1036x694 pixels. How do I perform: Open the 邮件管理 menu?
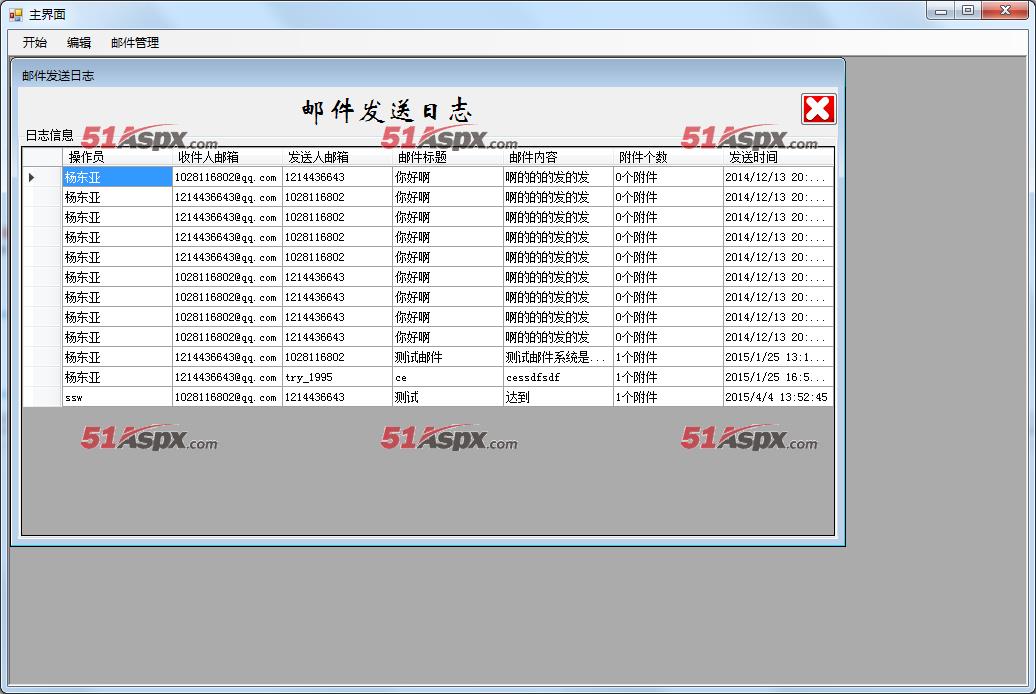[135, 43]
